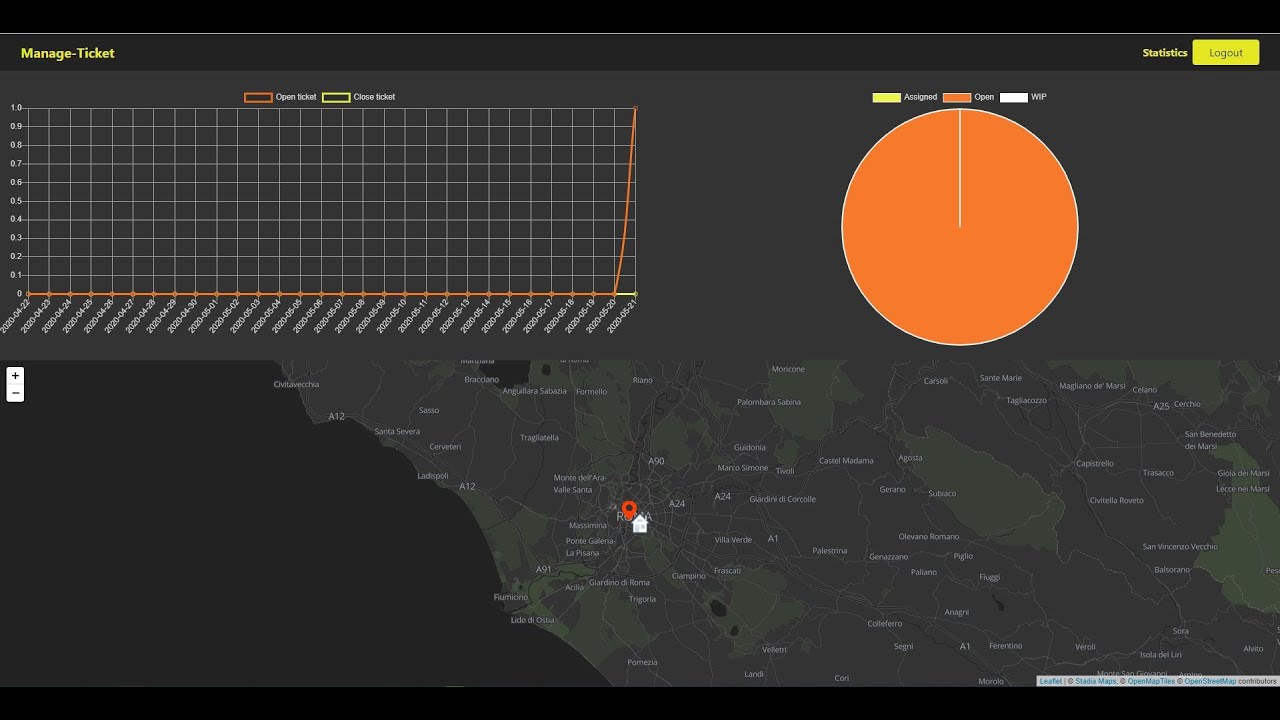Image resolution: width=1280 pixels, height=720 pixels.
Task: Click the Anagni label on map
Action: coord(957,612)
